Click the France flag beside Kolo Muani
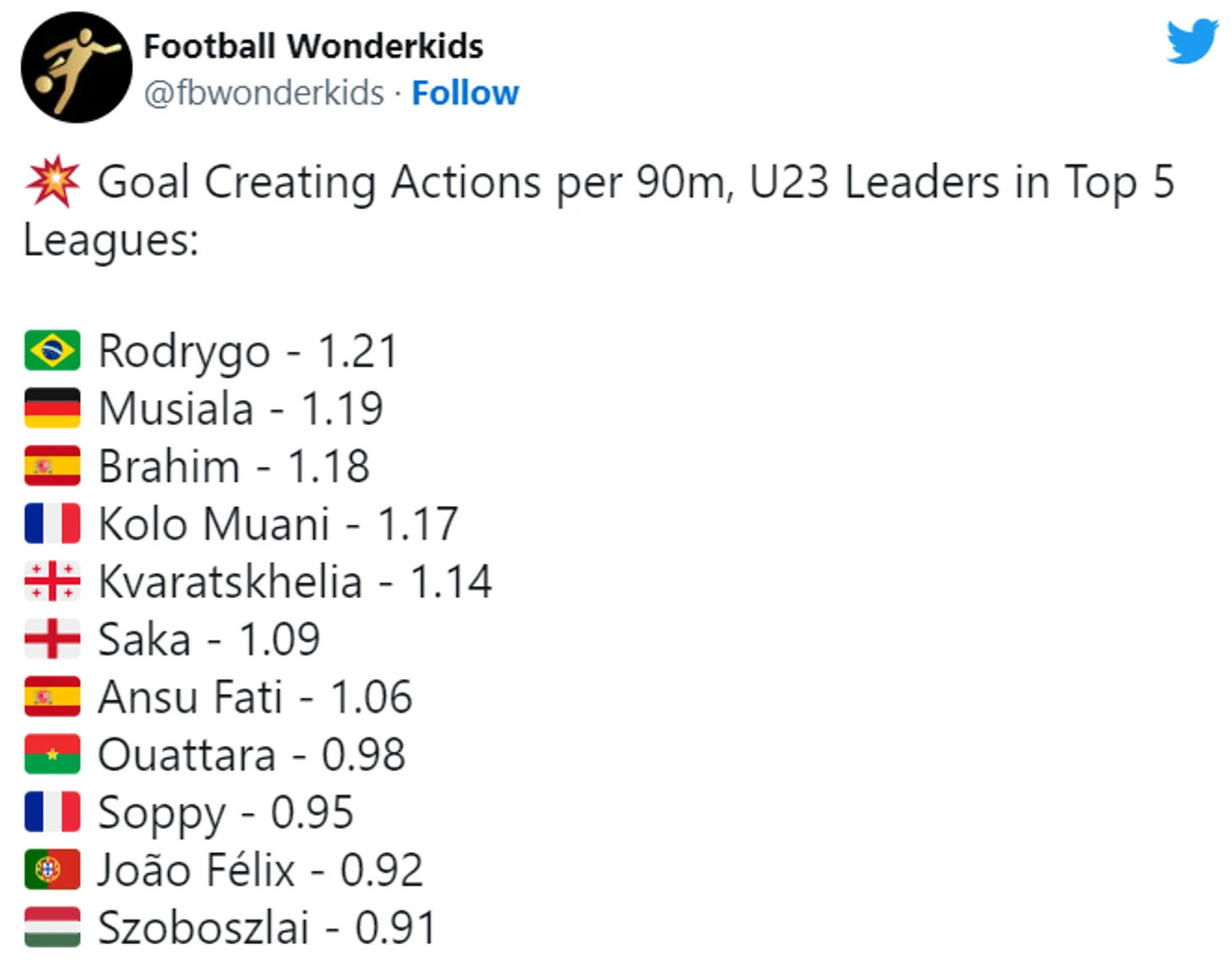Viewport: 1232px width, 960px height. (x=52, y=524)
